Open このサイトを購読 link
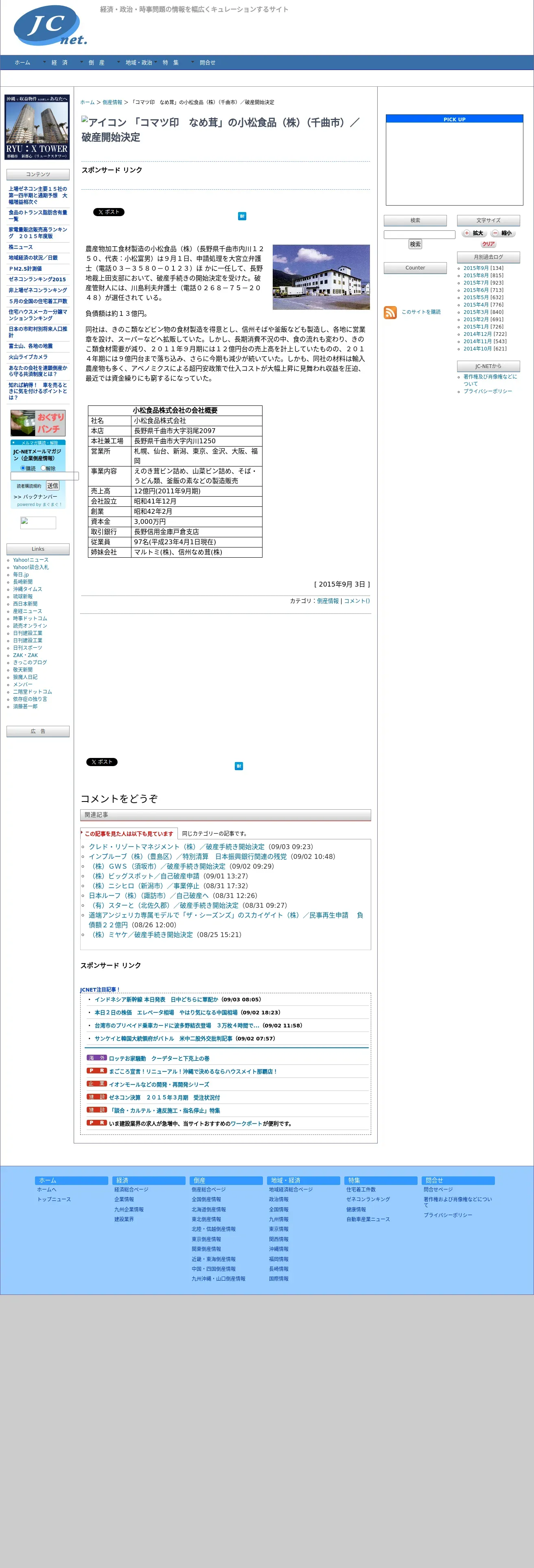Viewport: 534px width, 1568px height. 421,312
